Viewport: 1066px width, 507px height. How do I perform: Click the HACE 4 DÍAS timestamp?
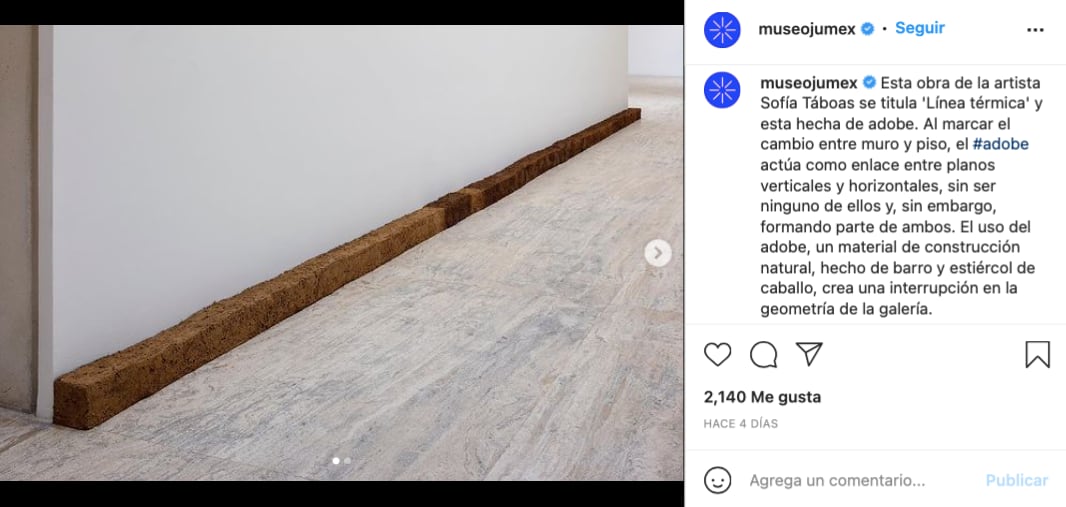[740, 424]
